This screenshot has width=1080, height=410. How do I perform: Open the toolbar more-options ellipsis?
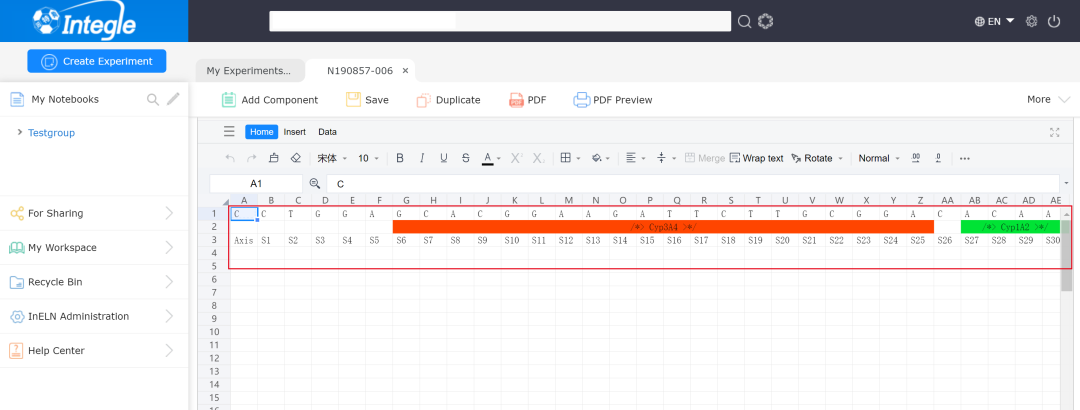965,158
